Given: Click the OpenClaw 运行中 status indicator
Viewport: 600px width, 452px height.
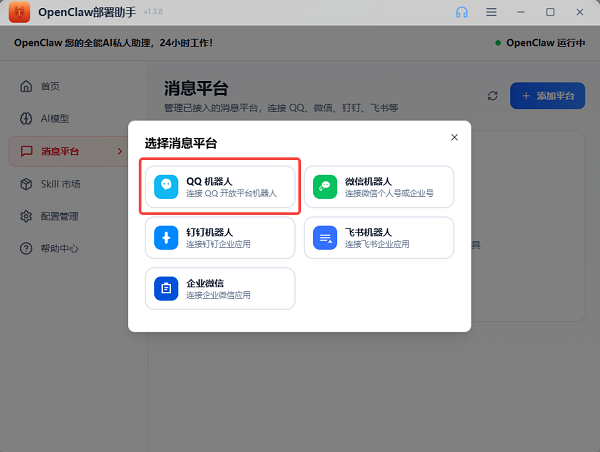Looking at the screenshot, I should (x=540, y=43).
